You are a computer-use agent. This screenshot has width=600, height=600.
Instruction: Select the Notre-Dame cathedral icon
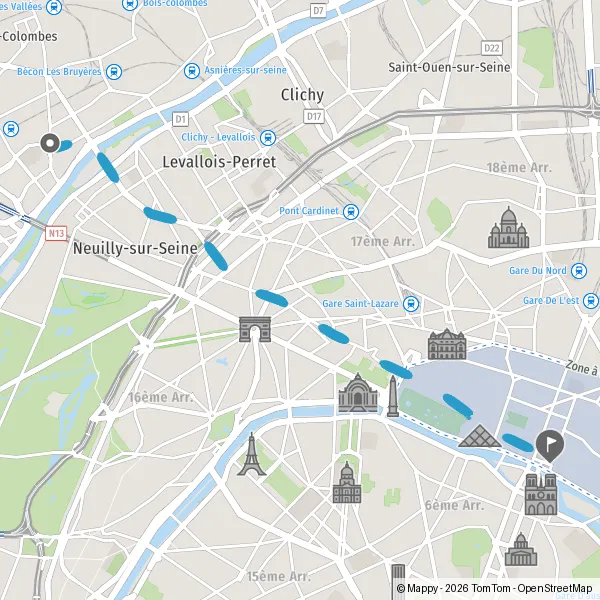(541, 494)
